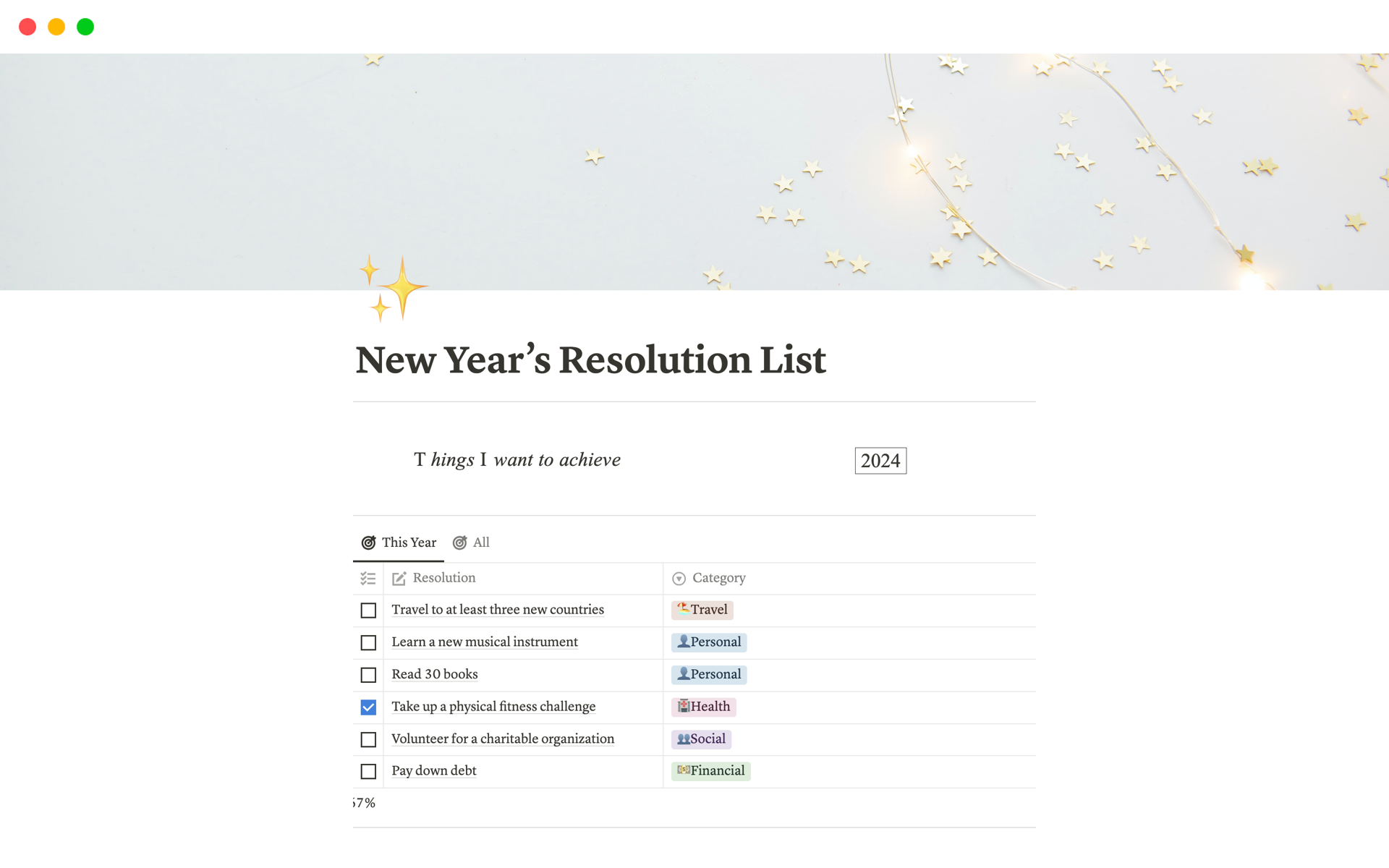Viewport: 1389px width, 868px height.
Task: Uncheck the physical fitness challenge checkbox
Action: pyautogui.click(x=368, y=707)
